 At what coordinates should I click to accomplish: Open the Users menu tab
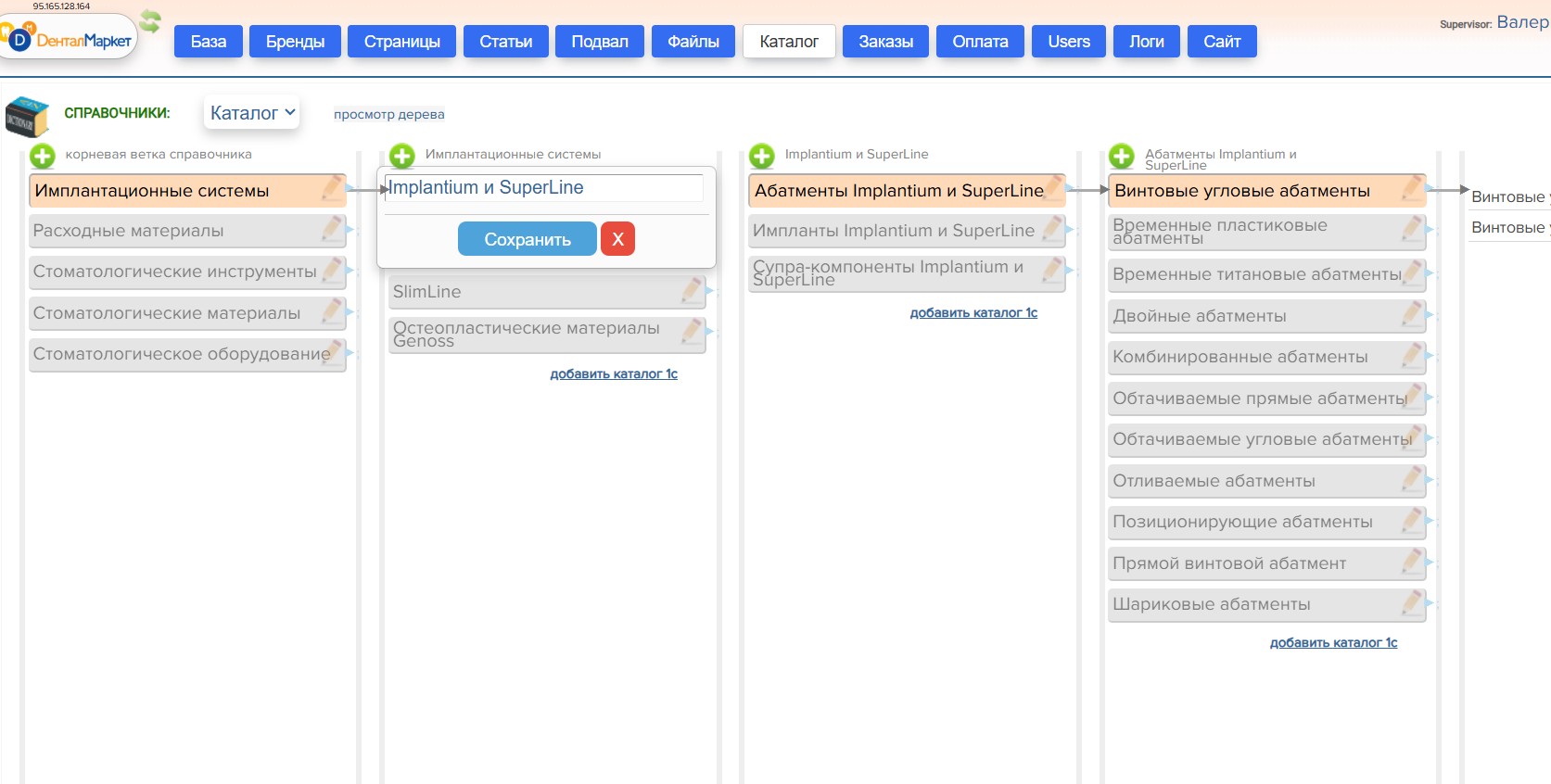tap(1069, 41)
